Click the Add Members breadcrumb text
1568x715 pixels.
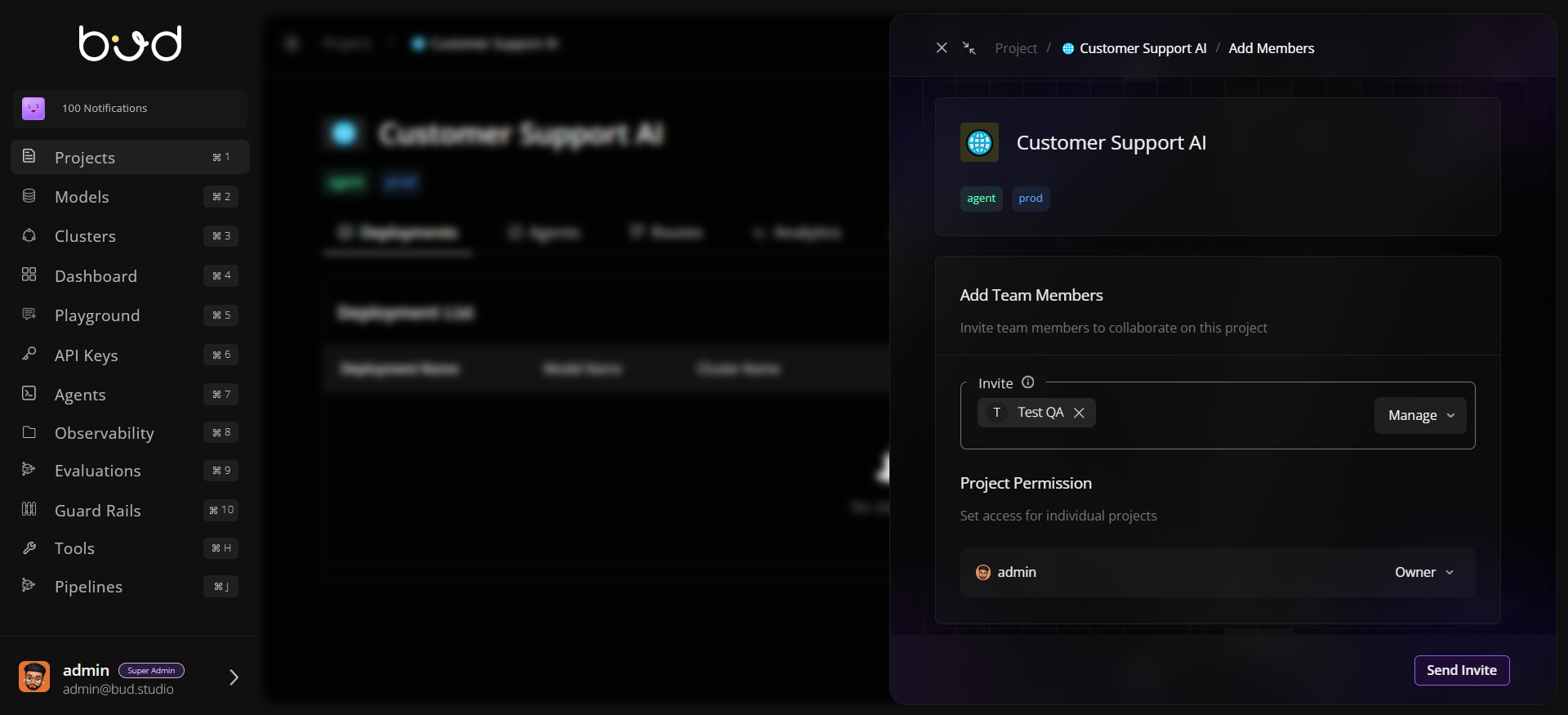[x=1272, y=48]
